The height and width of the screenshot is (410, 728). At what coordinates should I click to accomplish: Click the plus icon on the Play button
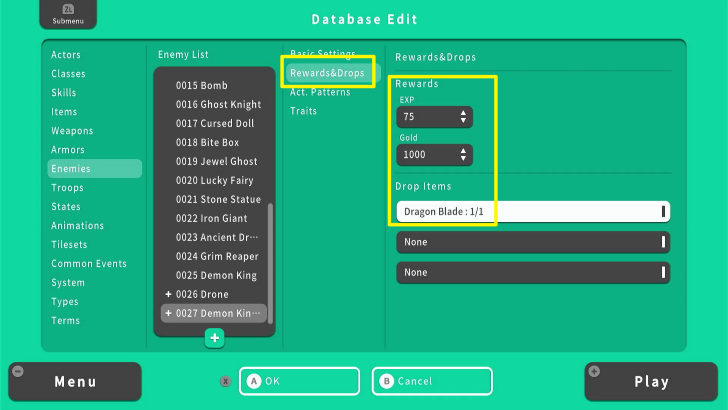(x=594, y=371)
